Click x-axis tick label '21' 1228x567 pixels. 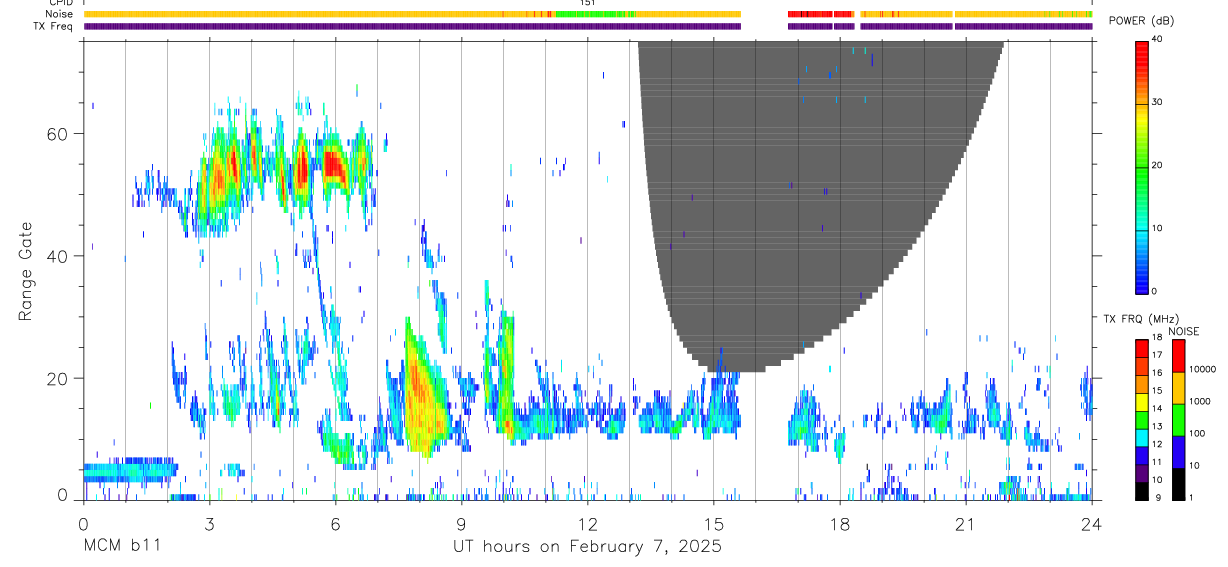coord(965,524)
